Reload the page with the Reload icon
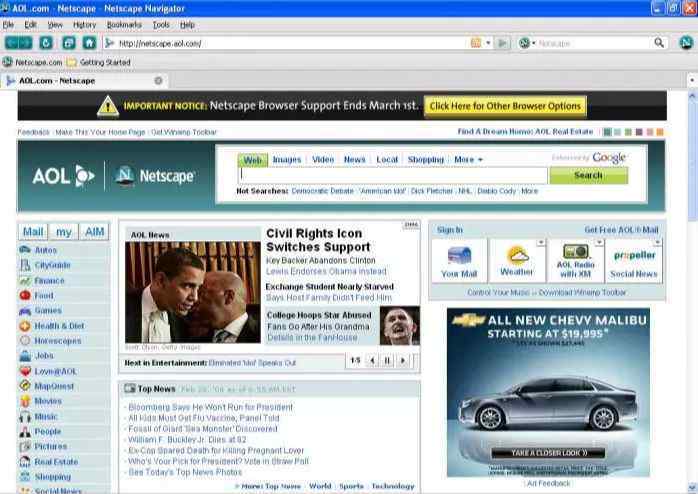 click(x=46, y=43)
